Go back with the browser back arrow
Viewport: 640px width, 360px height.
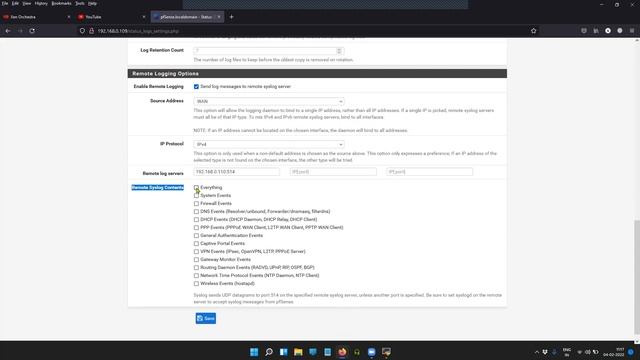click(x=8, y=31)
